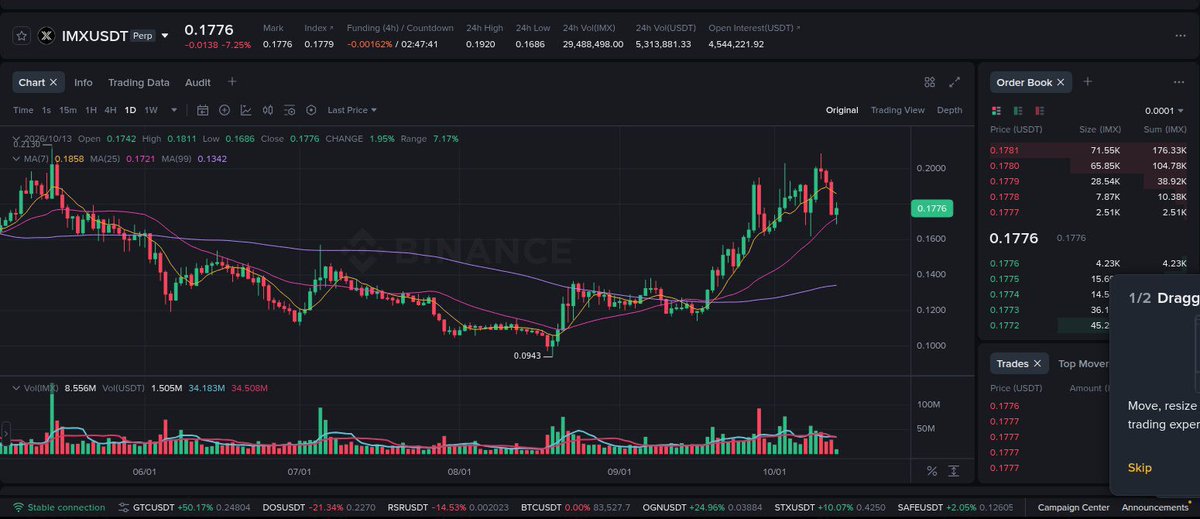Switch to the Info tab

click(83, 82)
